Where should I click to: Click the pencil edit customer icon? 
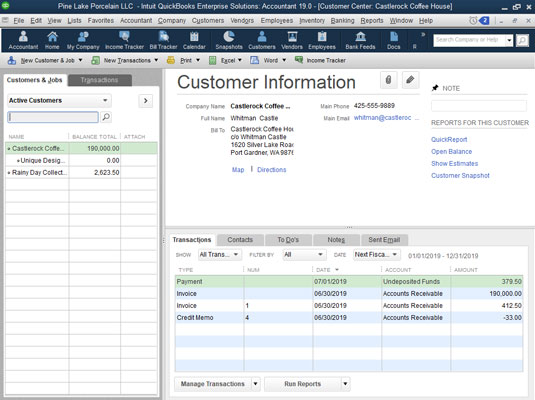pos(410,80)
